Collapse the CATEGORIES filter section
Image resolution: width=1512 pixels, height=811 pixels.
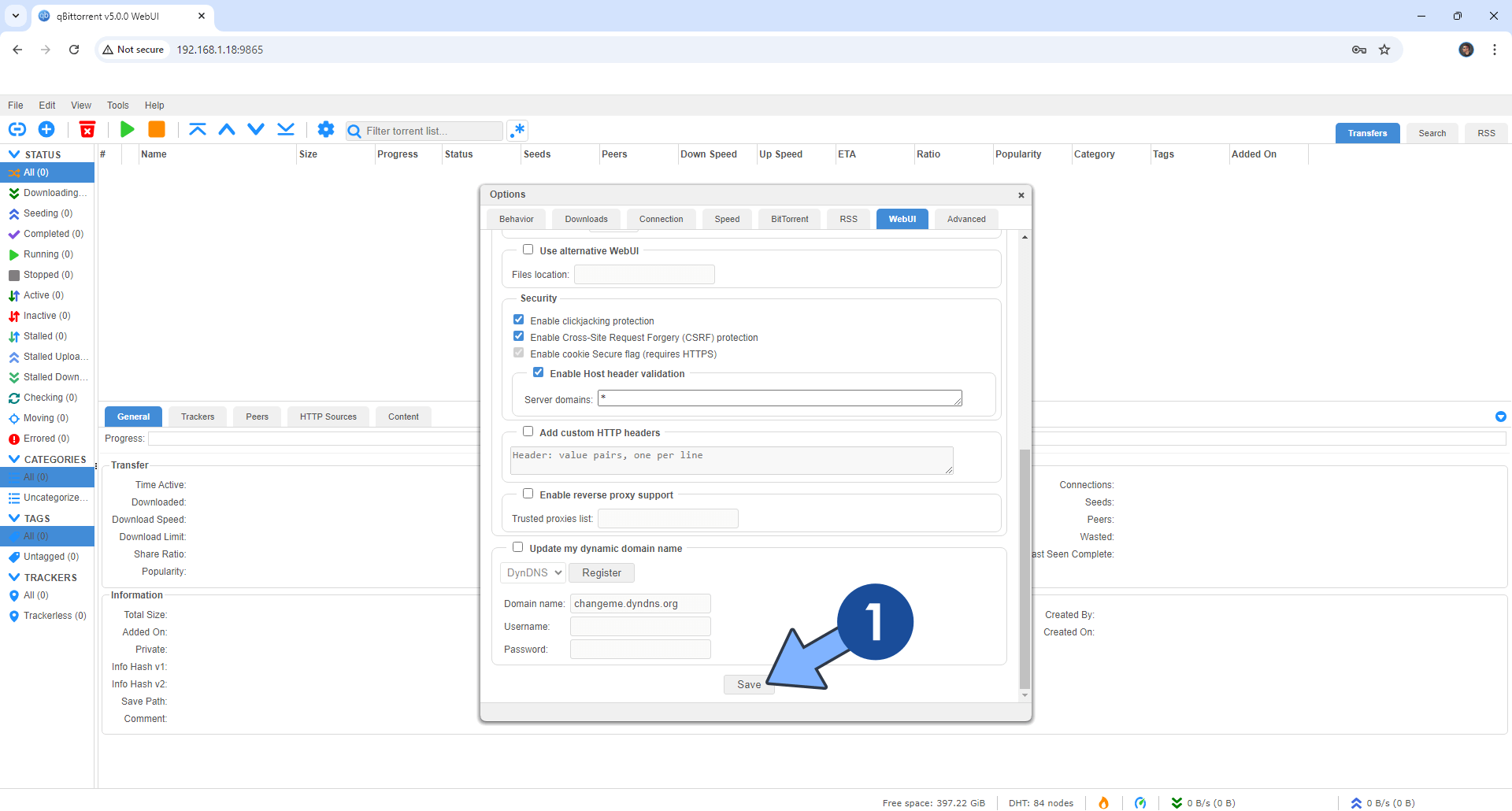14,459
